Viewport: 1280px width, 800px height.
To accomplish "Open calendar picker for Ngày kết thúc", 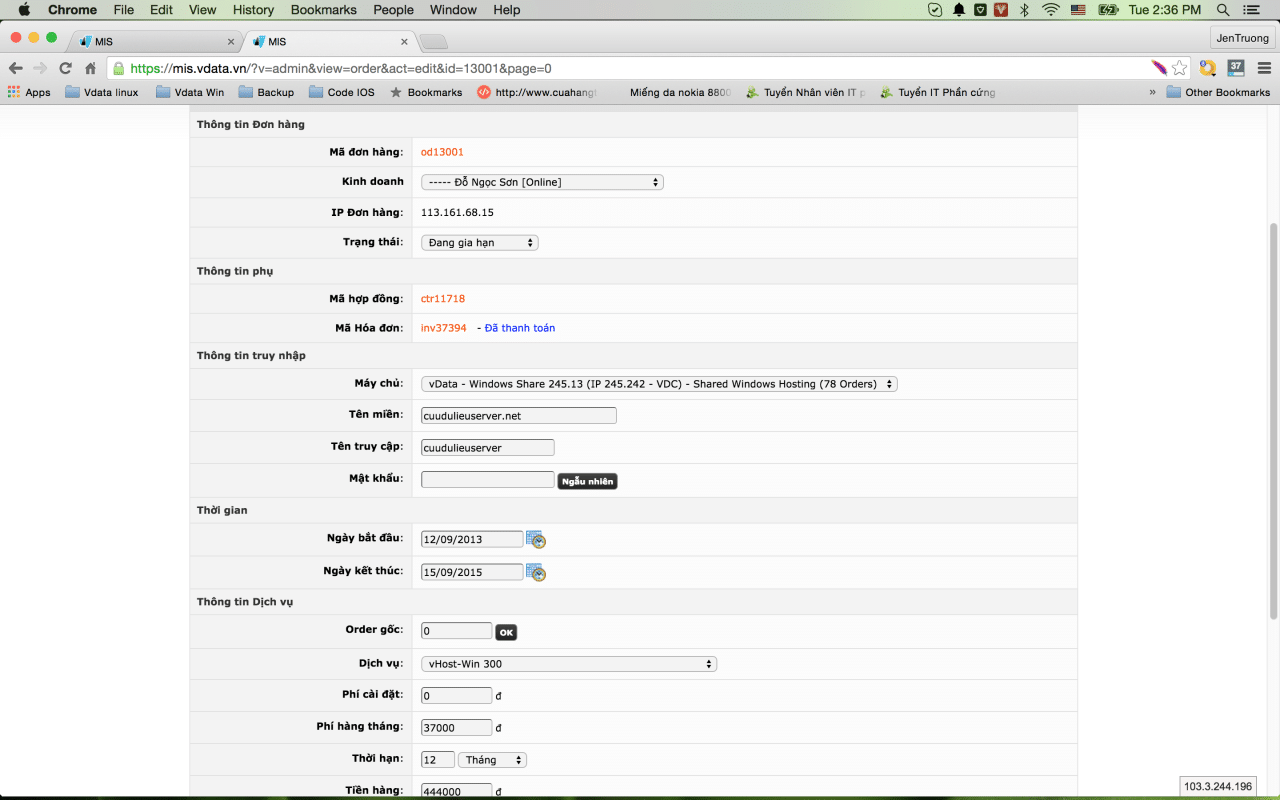I will click(x=536, y=573).
